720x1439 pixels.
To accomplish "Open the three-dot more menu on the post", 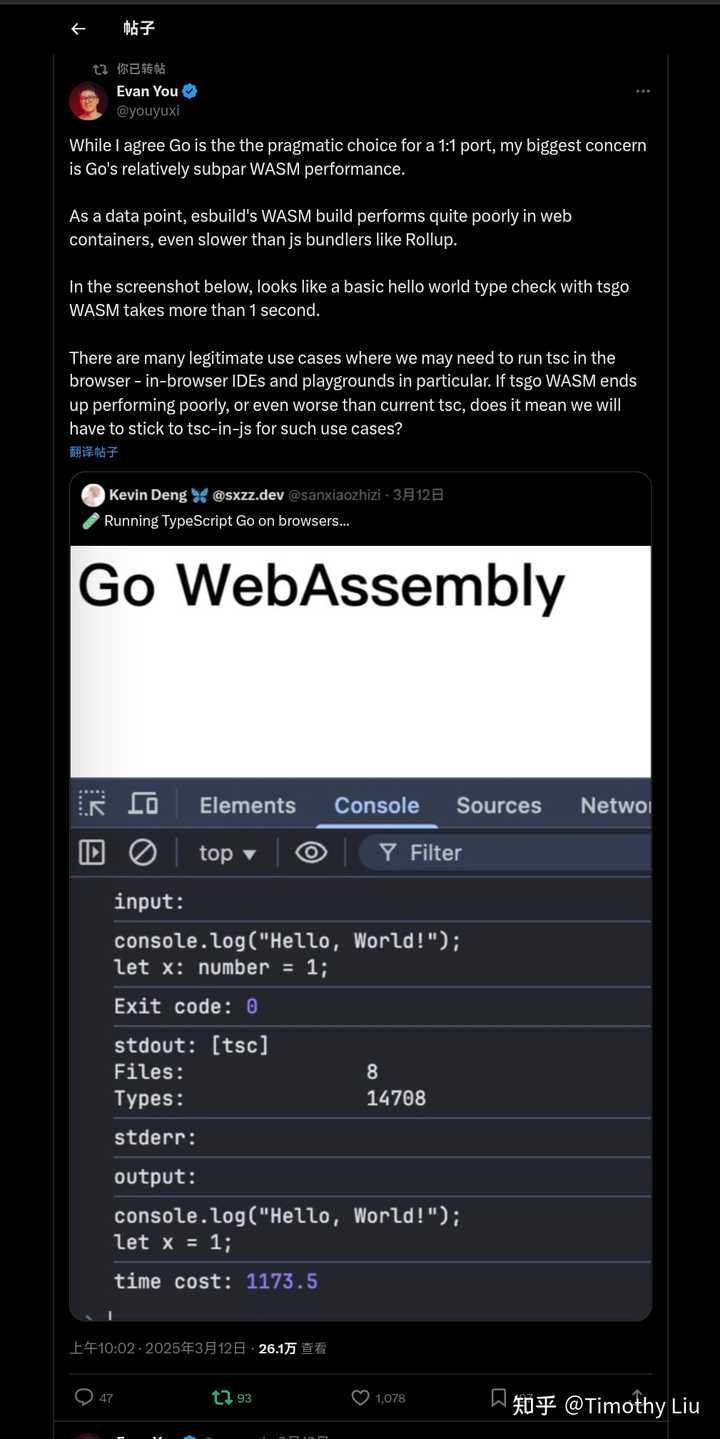I will coord(643,91).
